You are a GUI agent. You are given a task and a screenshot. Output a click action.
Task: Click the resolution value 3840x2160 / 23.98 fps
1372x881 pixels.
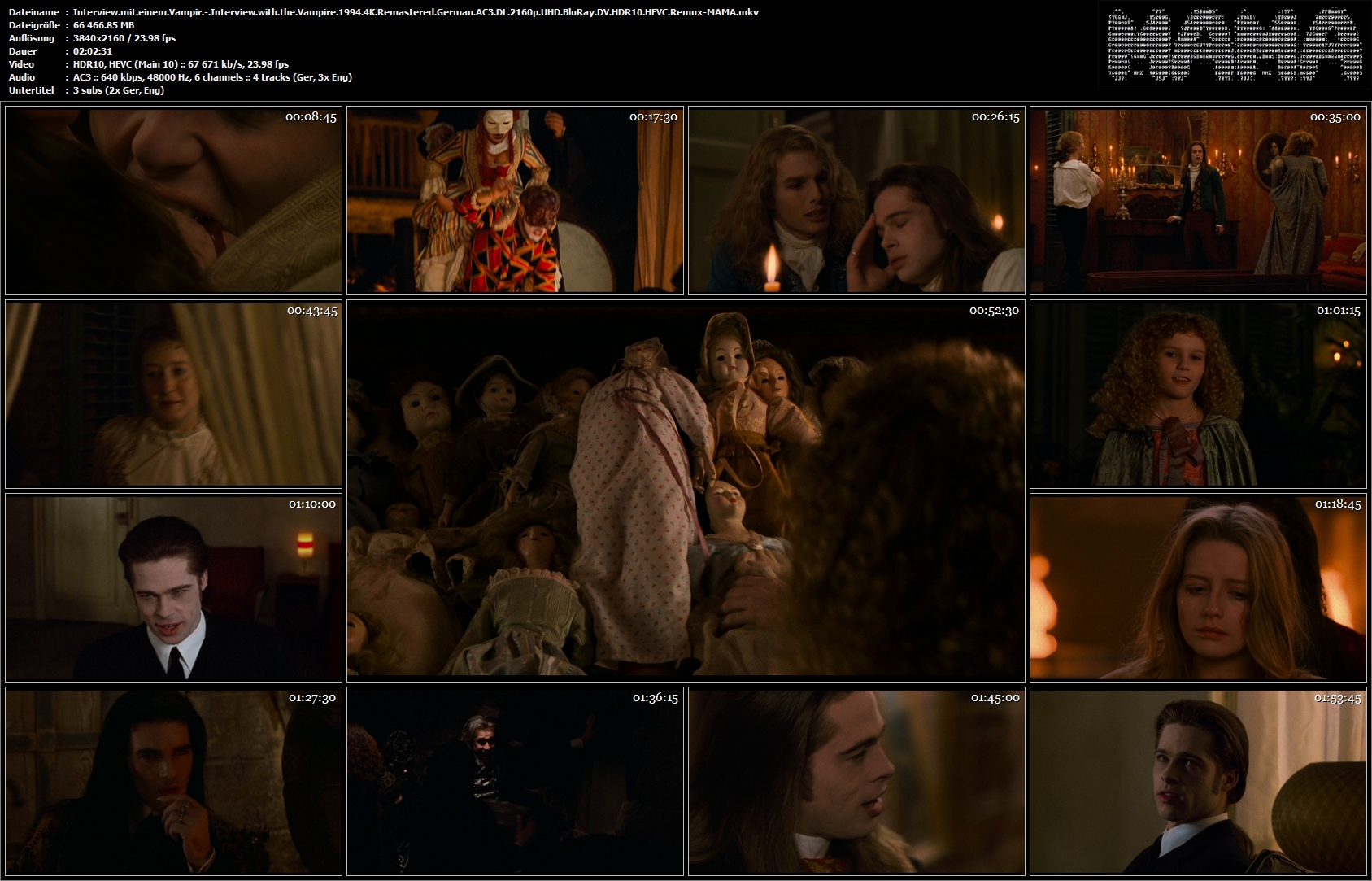tap(124, 38)
